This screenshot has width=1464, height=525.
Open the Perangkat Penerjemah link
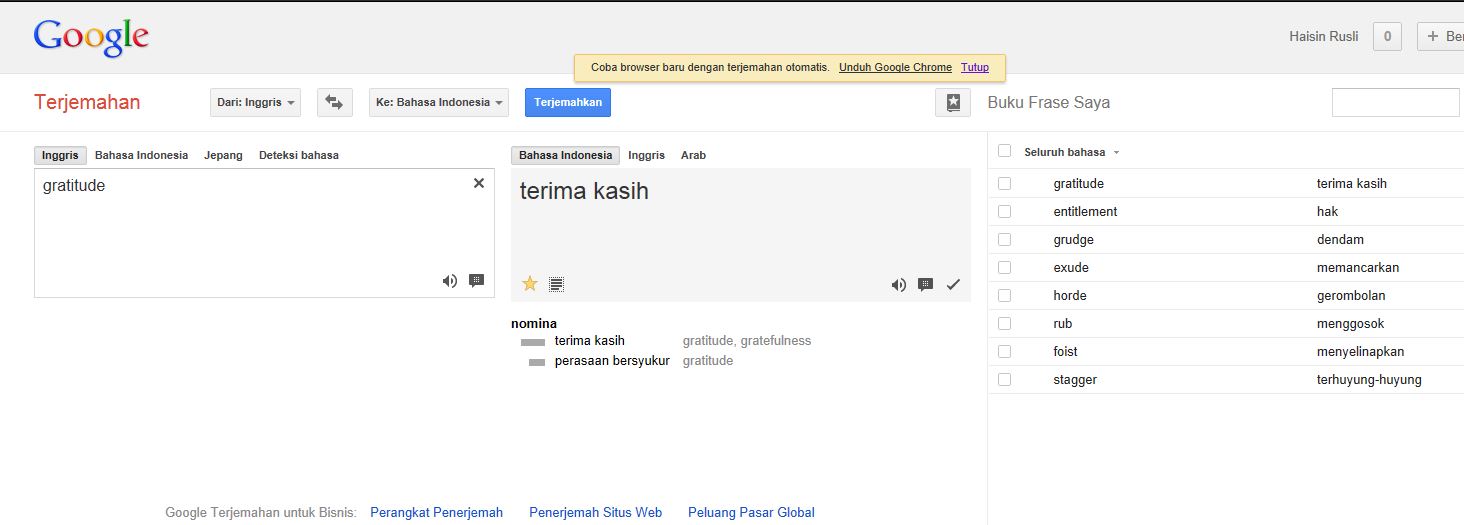point(436,512)
